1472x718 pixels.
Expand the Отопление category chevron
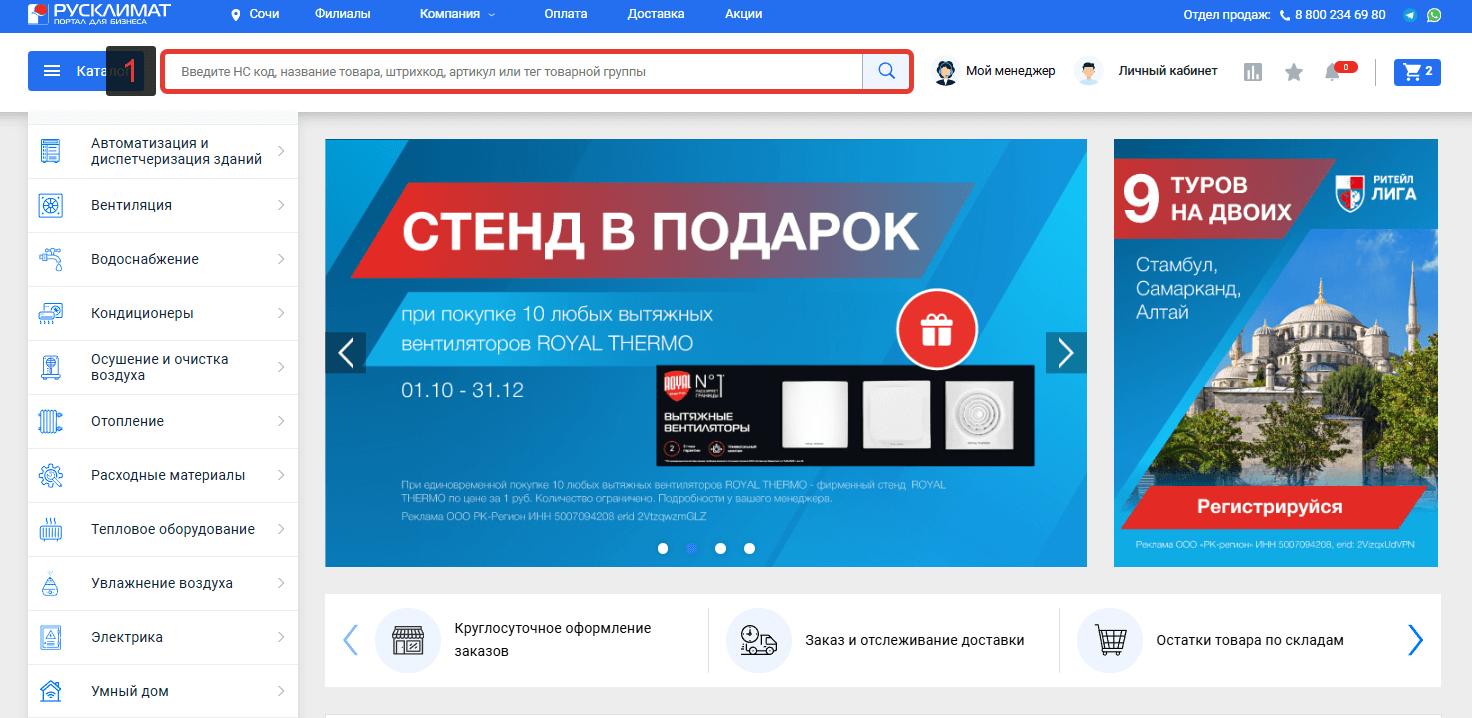281,421
